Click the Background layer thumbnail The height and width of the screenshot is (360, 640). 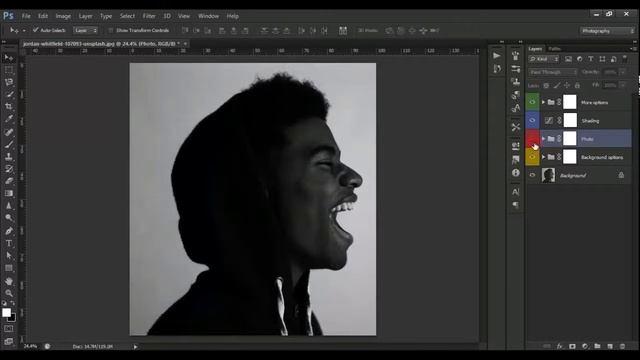click(x=548, y=175)
